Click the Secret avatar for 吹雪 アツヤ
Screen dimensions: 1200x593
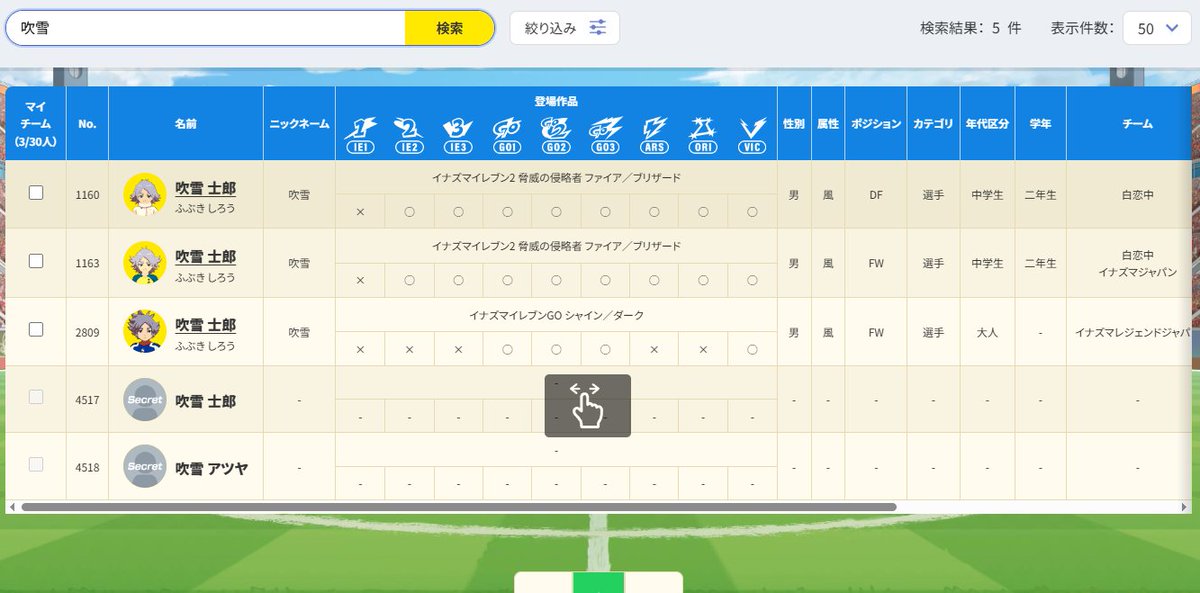pos(145,466)
